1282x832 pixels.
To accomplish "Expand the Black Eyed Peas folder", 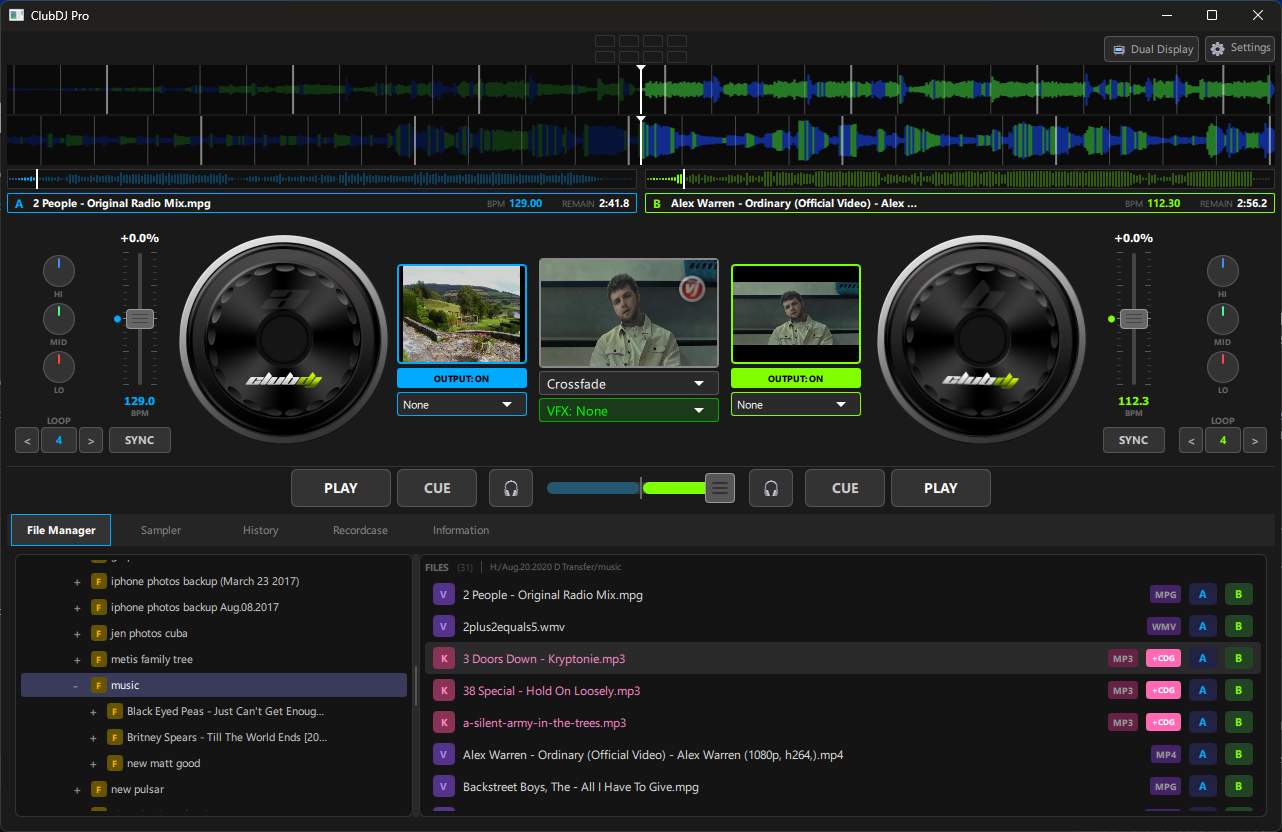I will (94, 711).
